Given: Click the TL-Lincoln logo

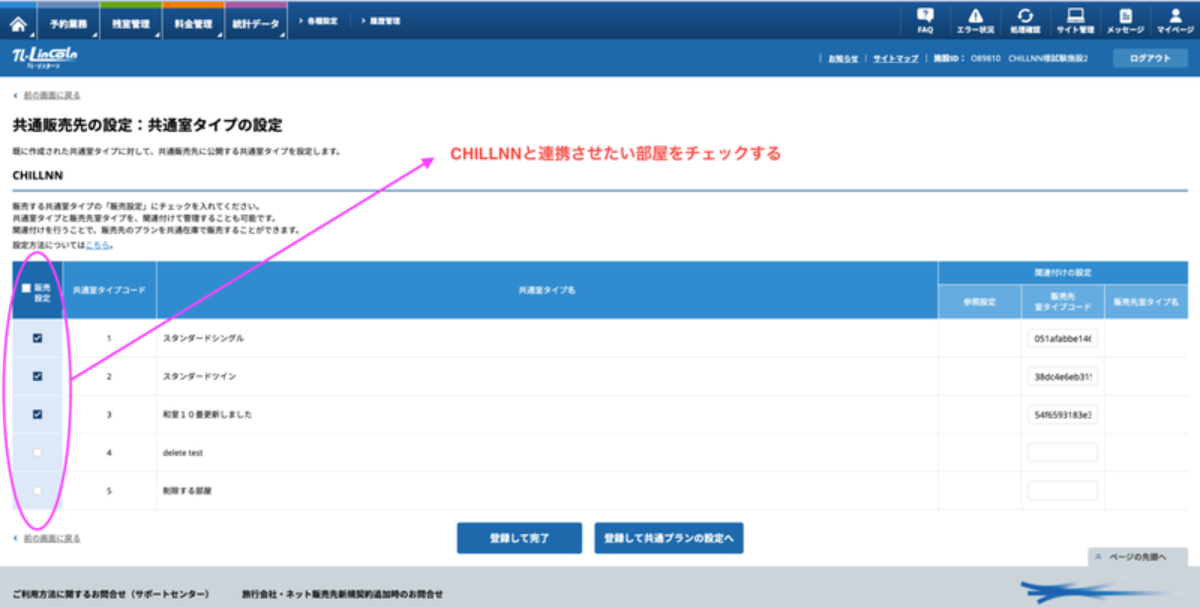Looking at the screenshot, I should 39,57.
